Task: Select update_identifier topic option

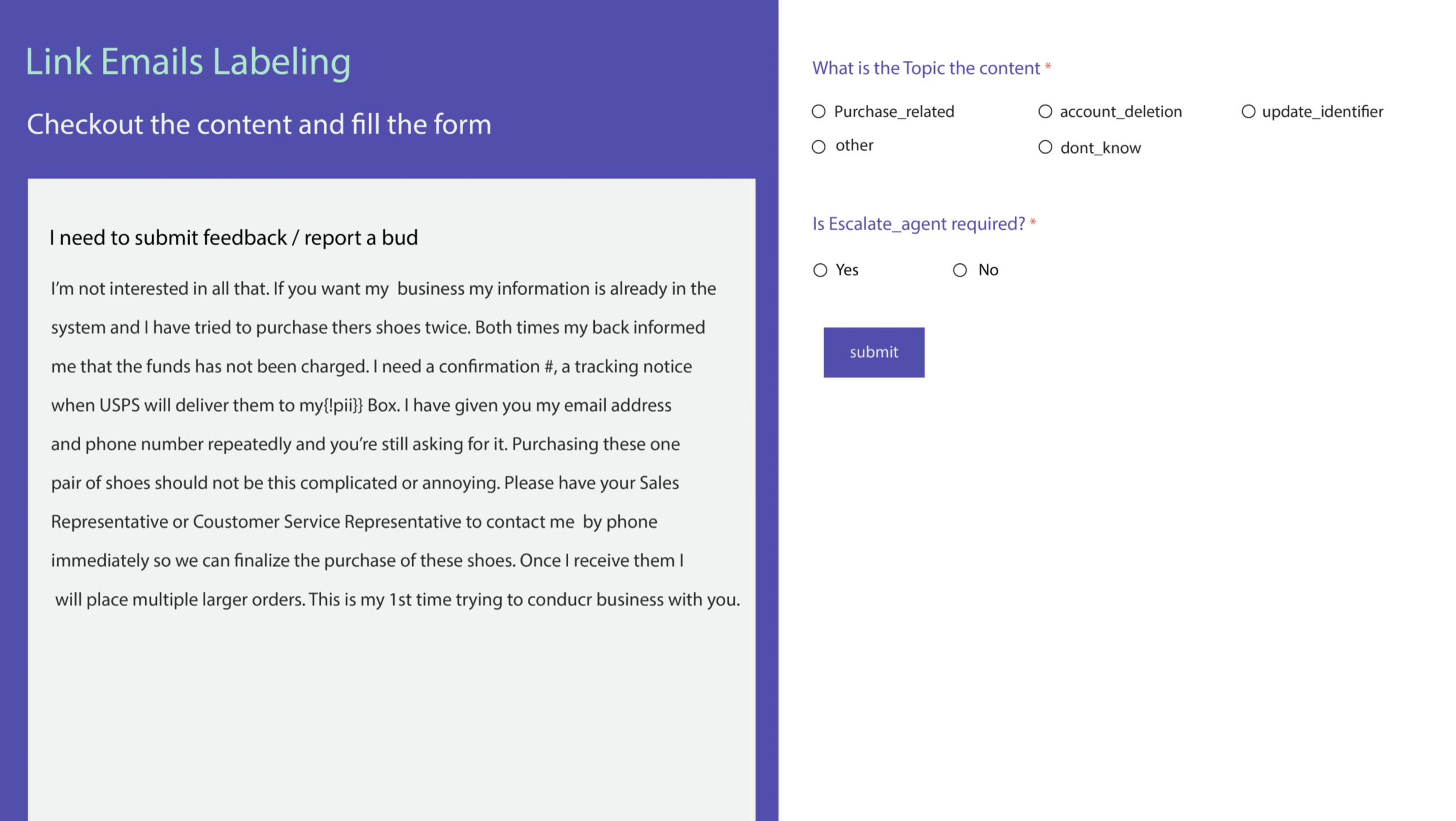Action: point(1248,111)
